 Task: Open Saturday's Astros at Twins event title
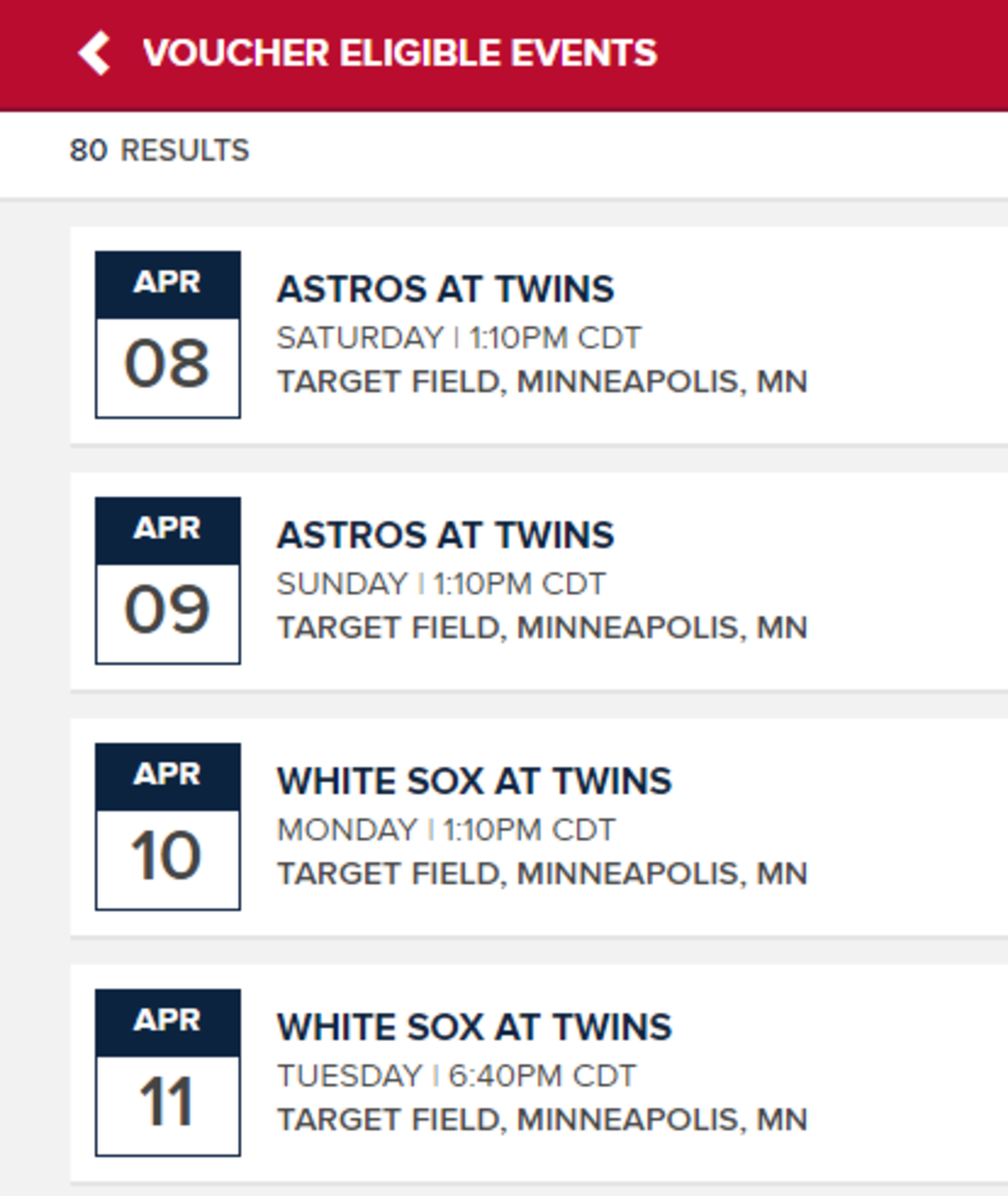pos(445,289)
